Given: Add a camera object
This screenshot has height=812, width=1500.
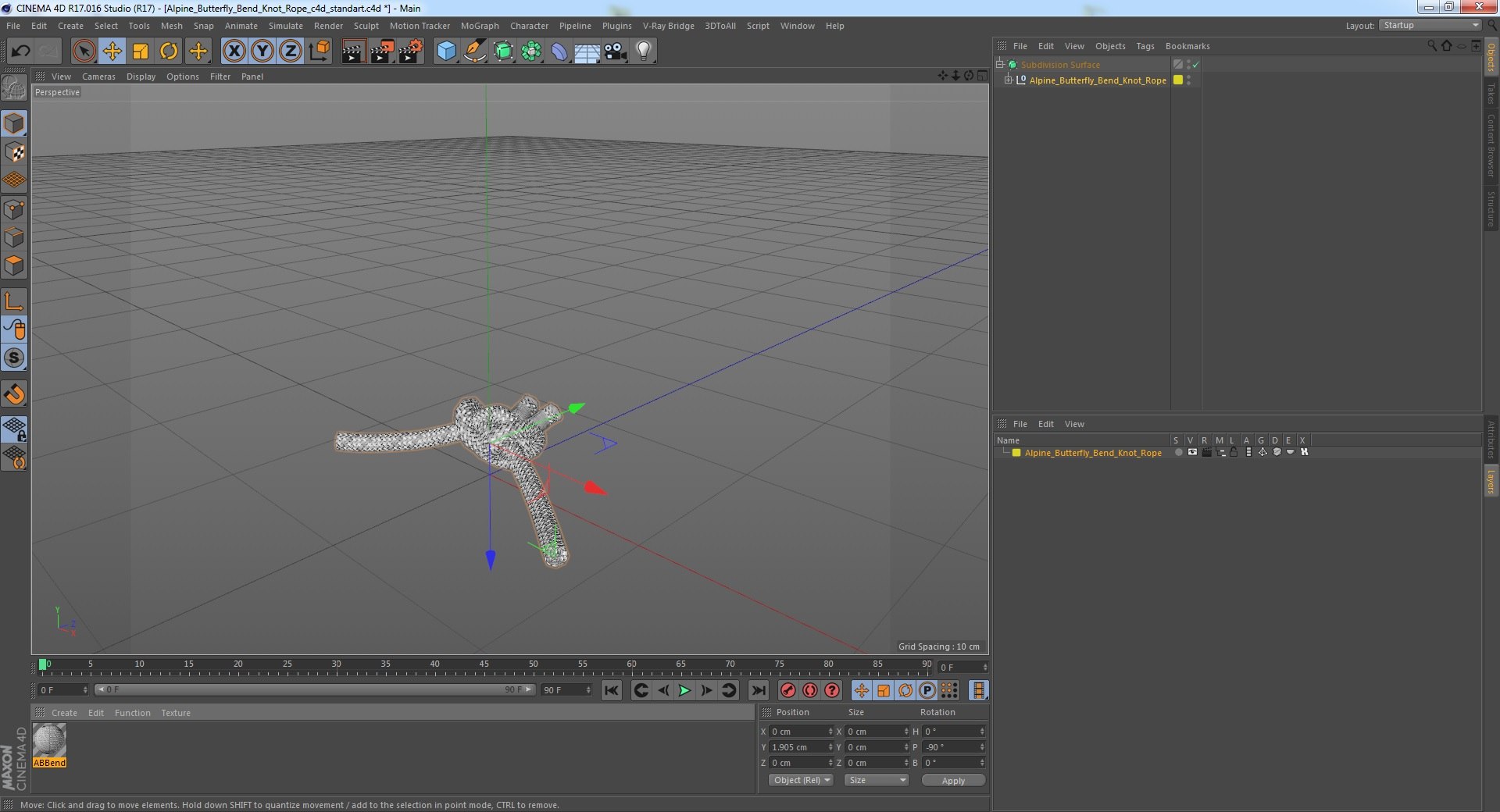Looking at the screenshot, I should pos(616,52).
